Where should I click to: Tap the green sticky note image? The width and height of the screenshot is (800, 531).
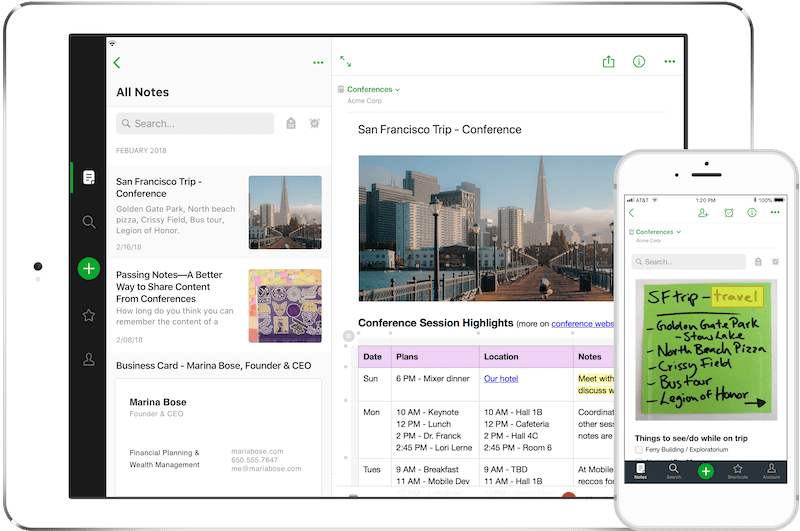(706, 349)
